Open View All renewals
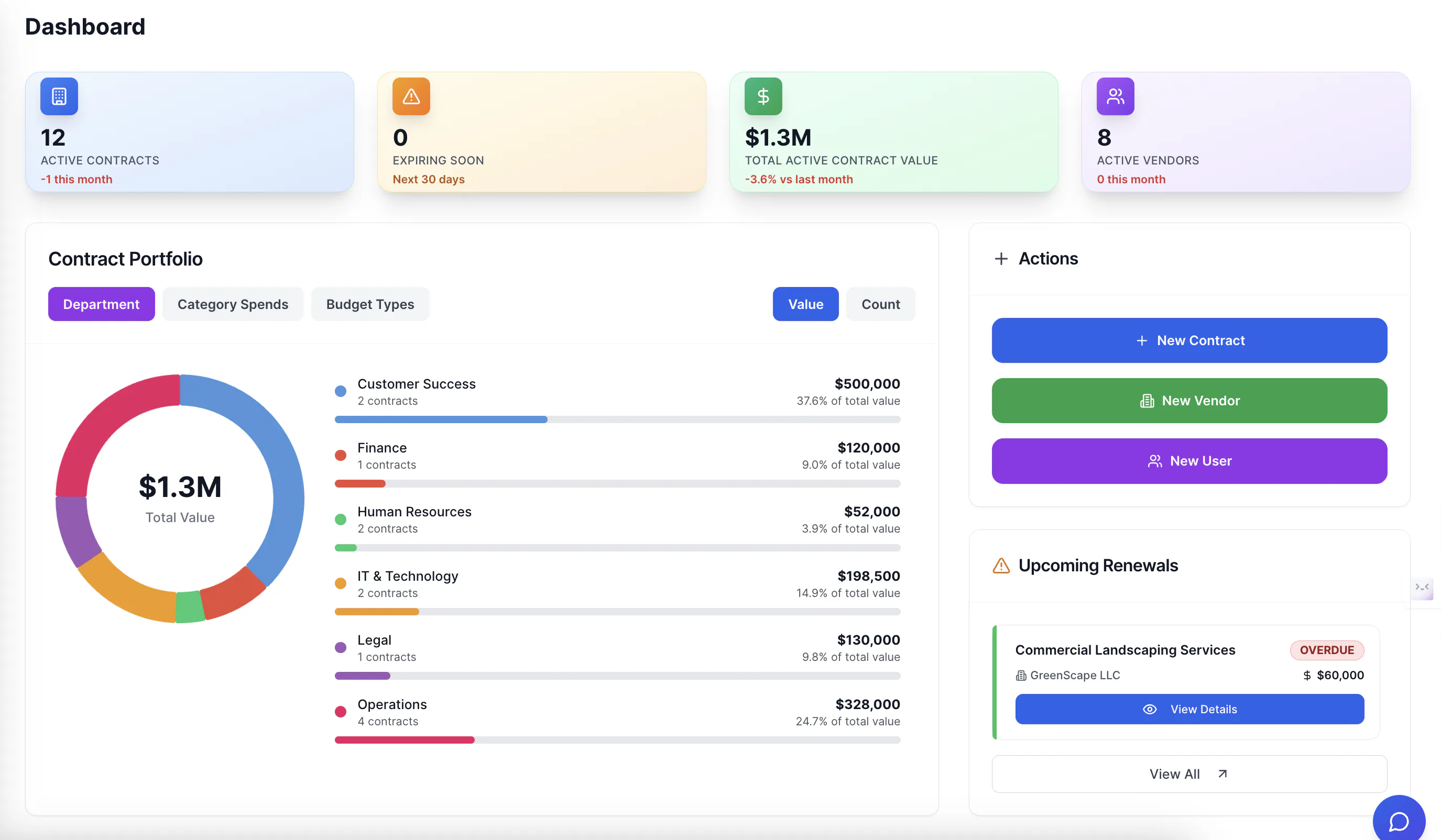 [x=1189, y=773]
